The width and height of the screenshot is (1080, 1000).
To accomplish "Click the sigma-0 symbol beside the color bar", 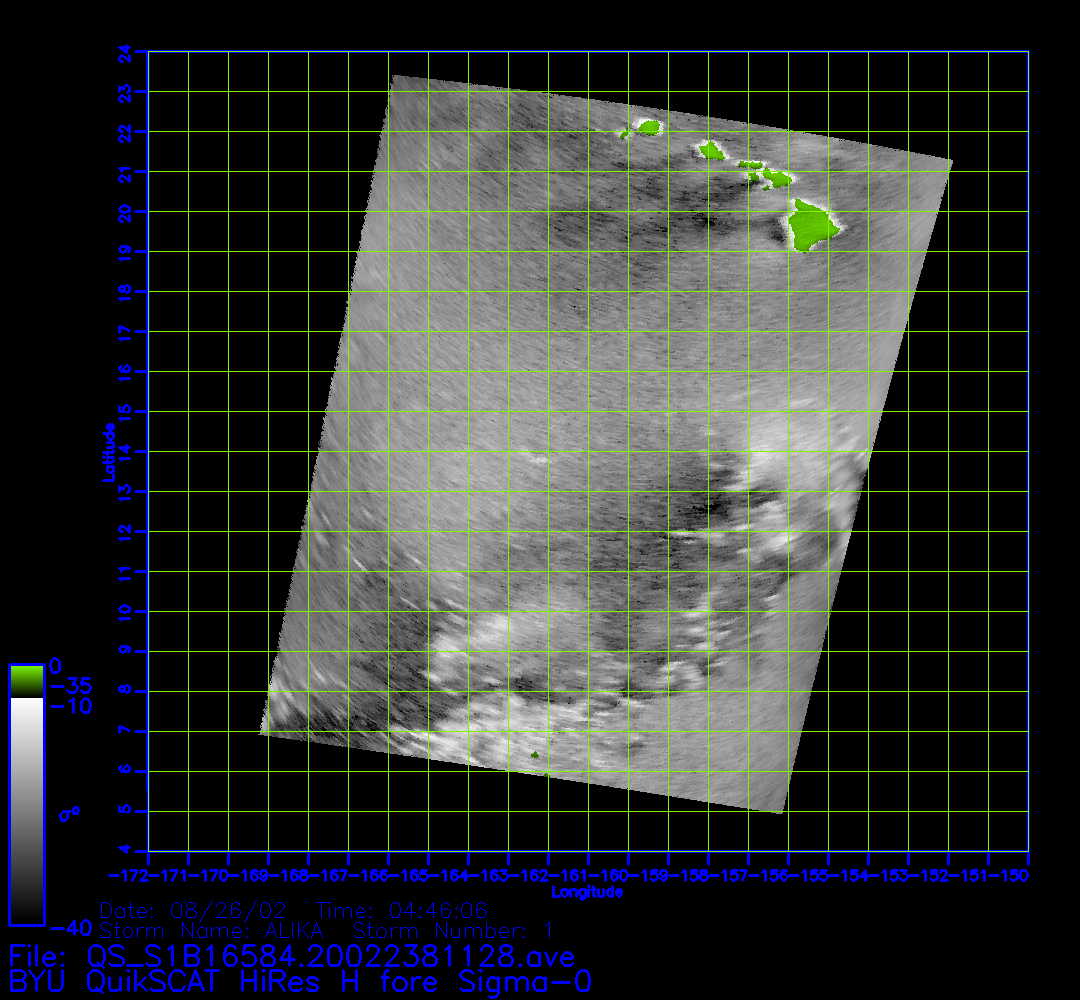I will point(69,813).
